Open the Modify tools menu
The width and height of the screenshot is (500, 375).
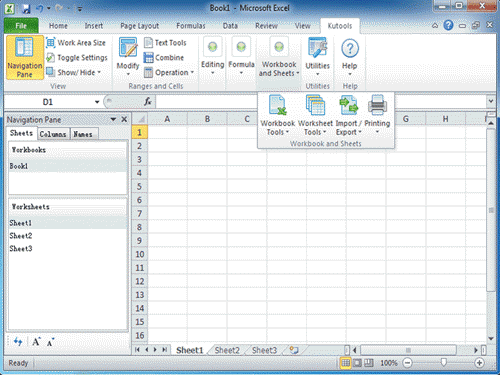128,57
